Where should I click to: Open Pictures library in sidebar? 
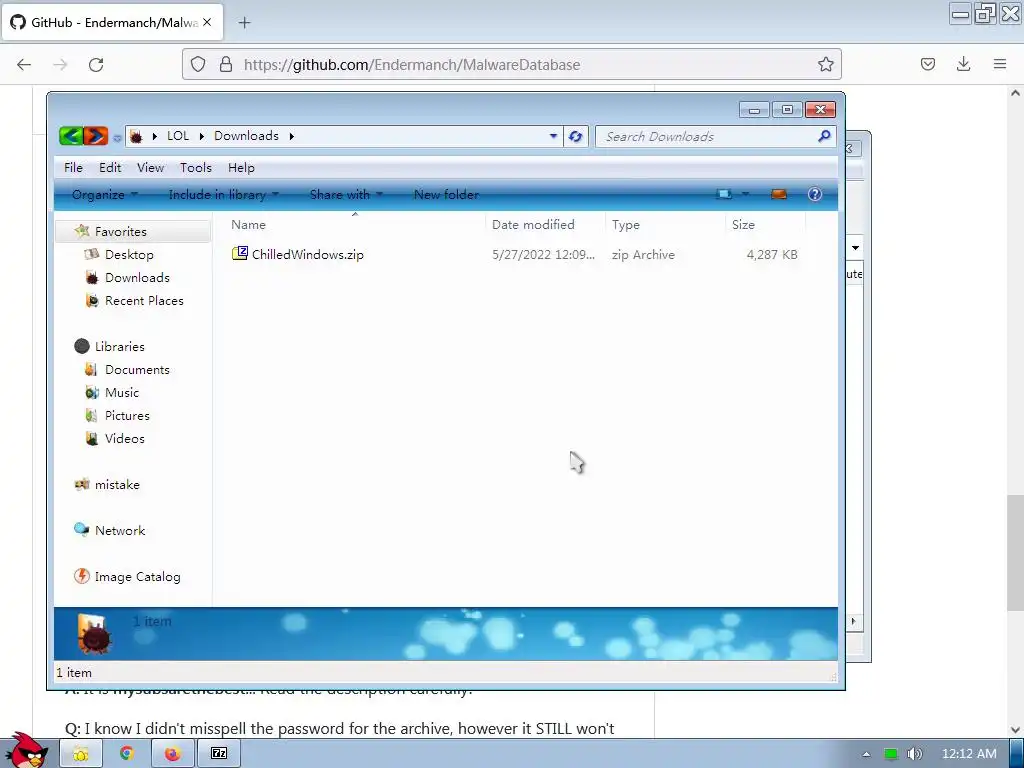pos(127,415)
